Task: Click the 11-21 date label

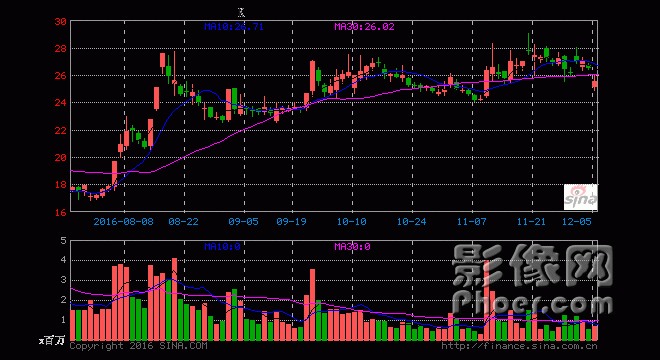Action: [x=531, y=221]
